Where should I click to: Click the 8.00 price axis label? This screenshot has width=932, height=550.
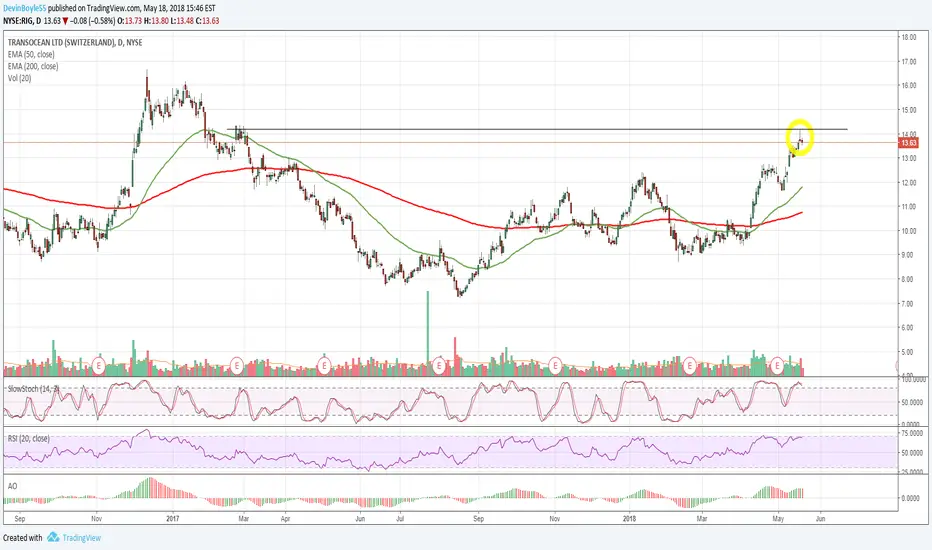click(909, 279)
